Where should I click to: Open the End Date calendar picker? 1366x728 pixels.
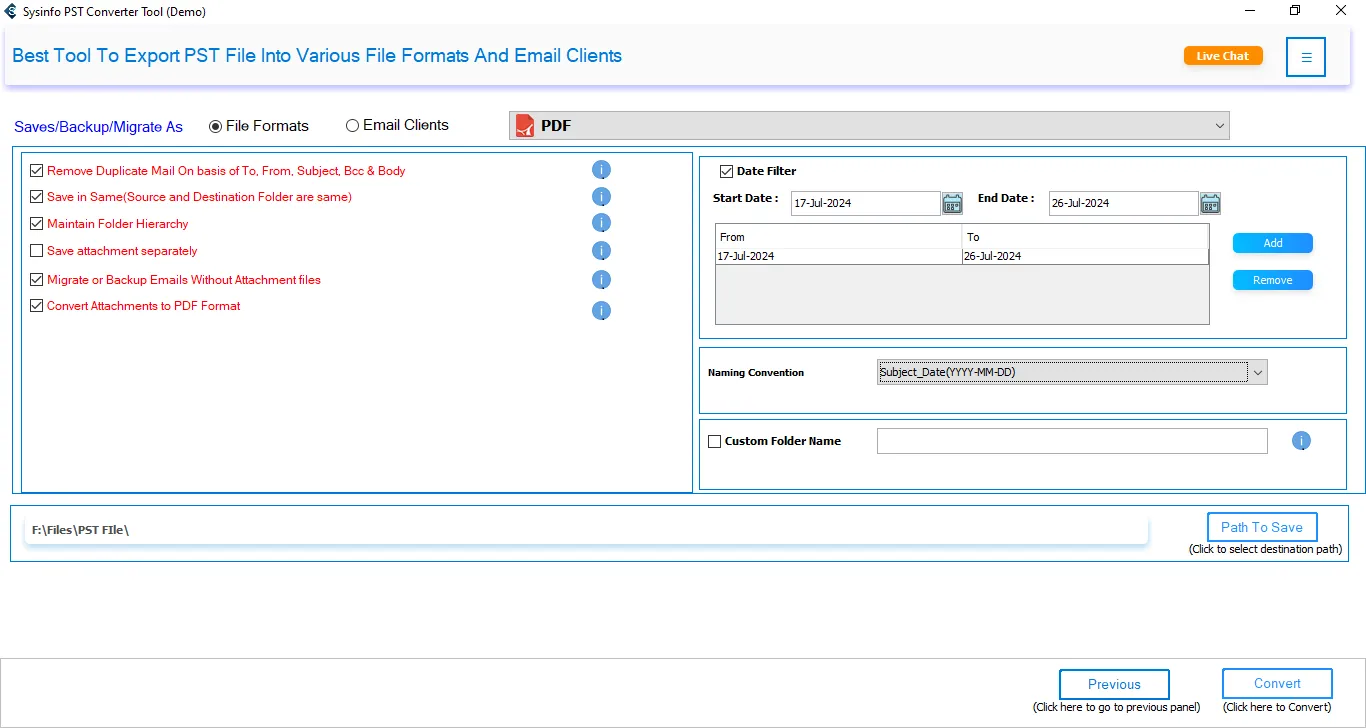pos(1210,204)
